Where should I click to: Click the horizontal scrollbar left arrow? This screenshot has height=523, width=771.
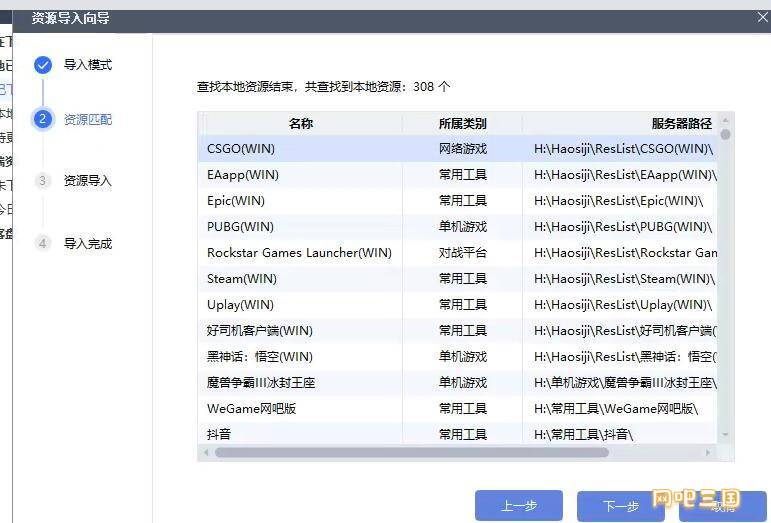tap(206, 452)
